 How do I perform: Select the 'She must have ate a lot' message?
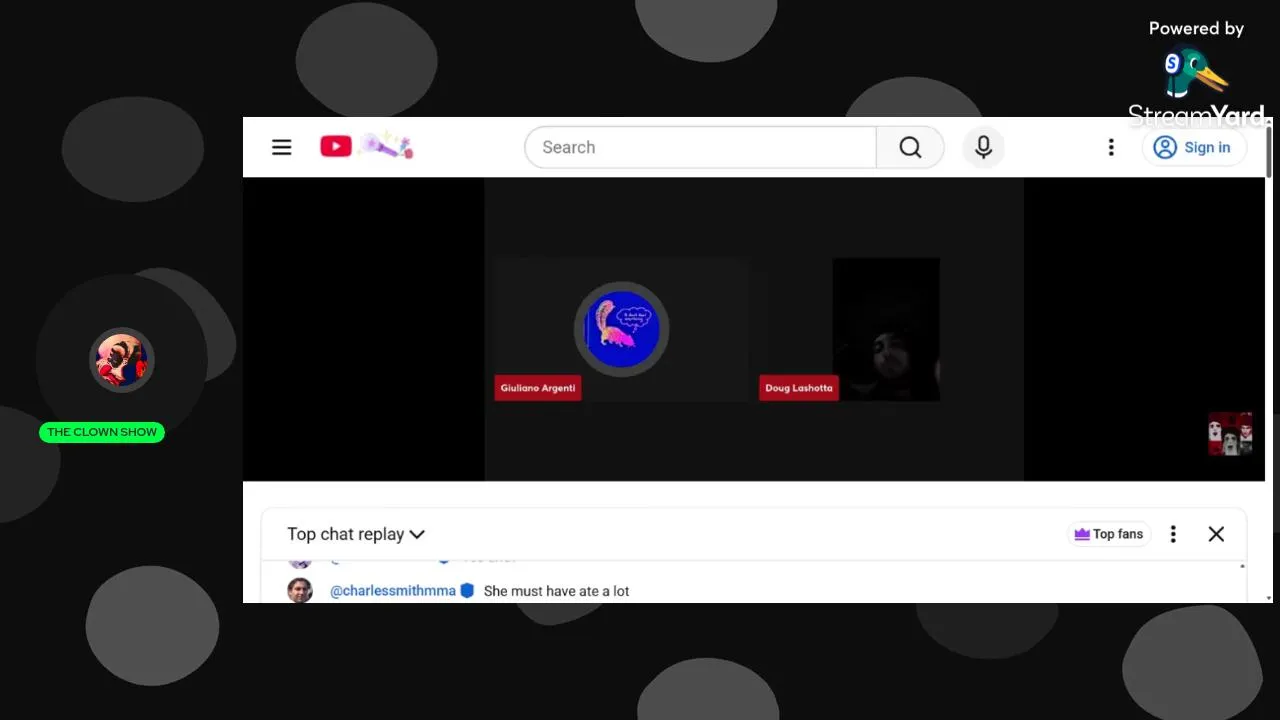pyautogui.click(x=556, y=591)
